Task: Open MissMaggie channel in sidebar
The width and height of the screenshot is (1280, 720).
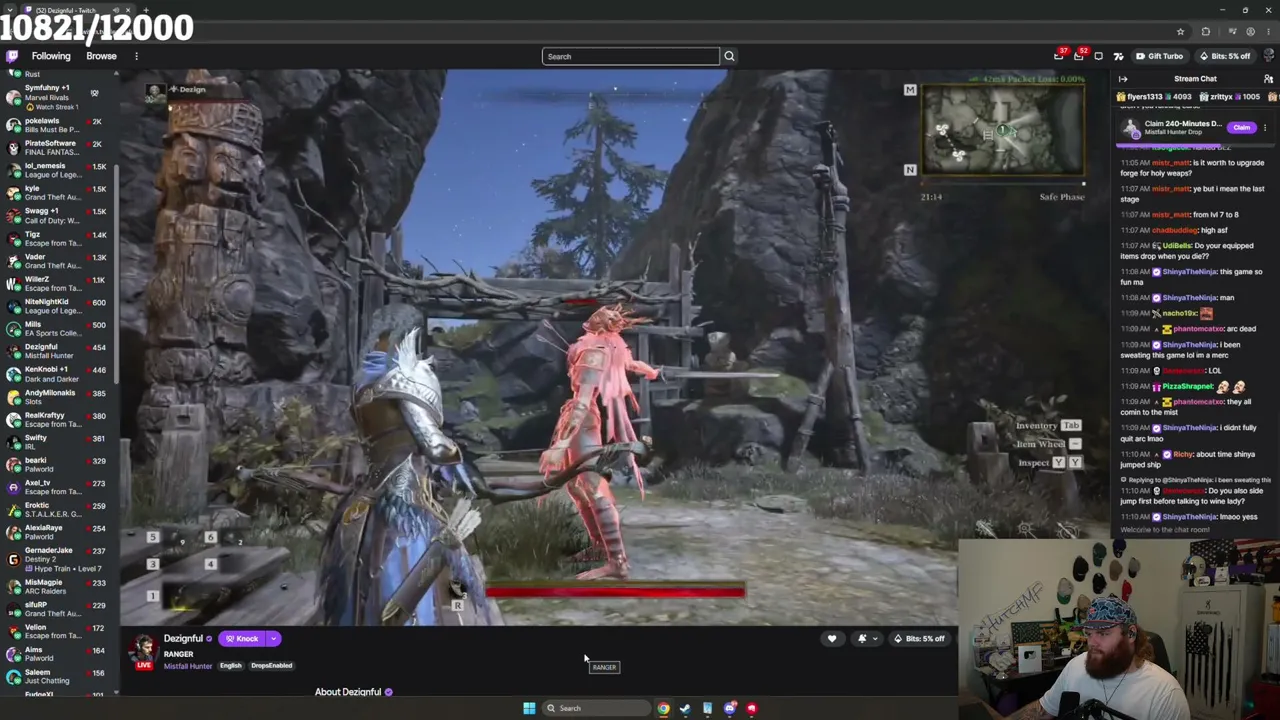Action: pos(58,586)
